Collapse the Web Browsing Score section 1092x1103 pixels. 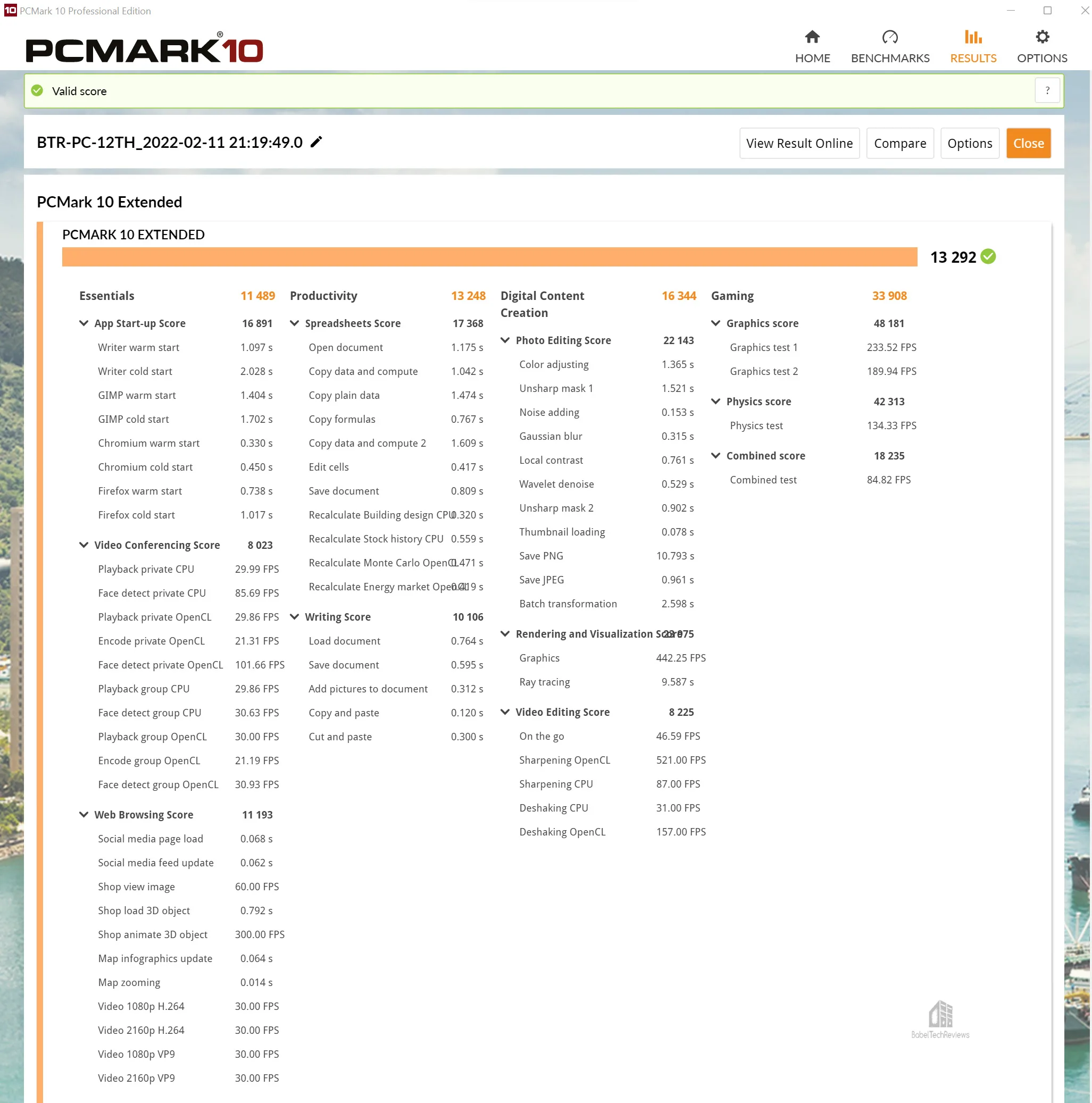click(84, 815)
